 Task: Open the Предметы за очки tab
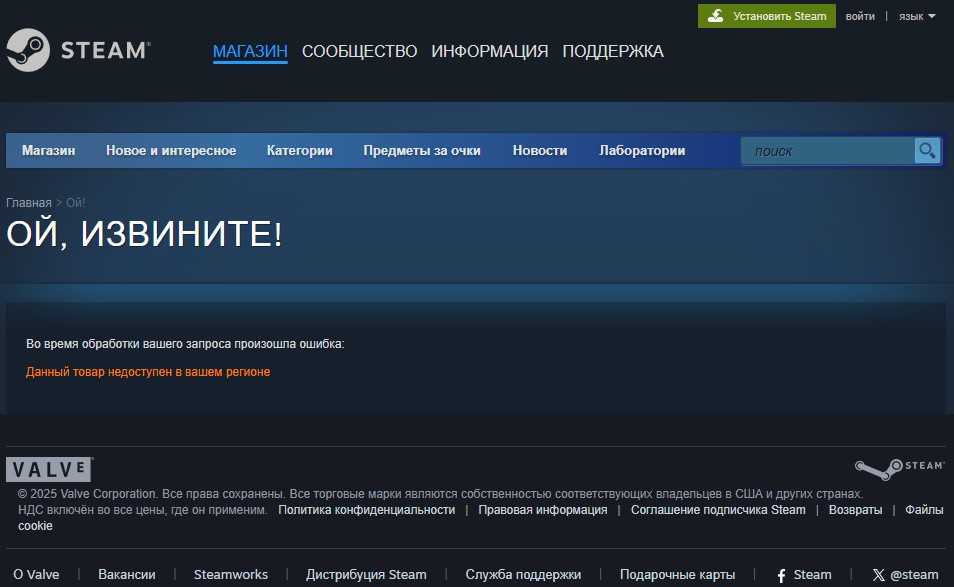click(422, 151)
